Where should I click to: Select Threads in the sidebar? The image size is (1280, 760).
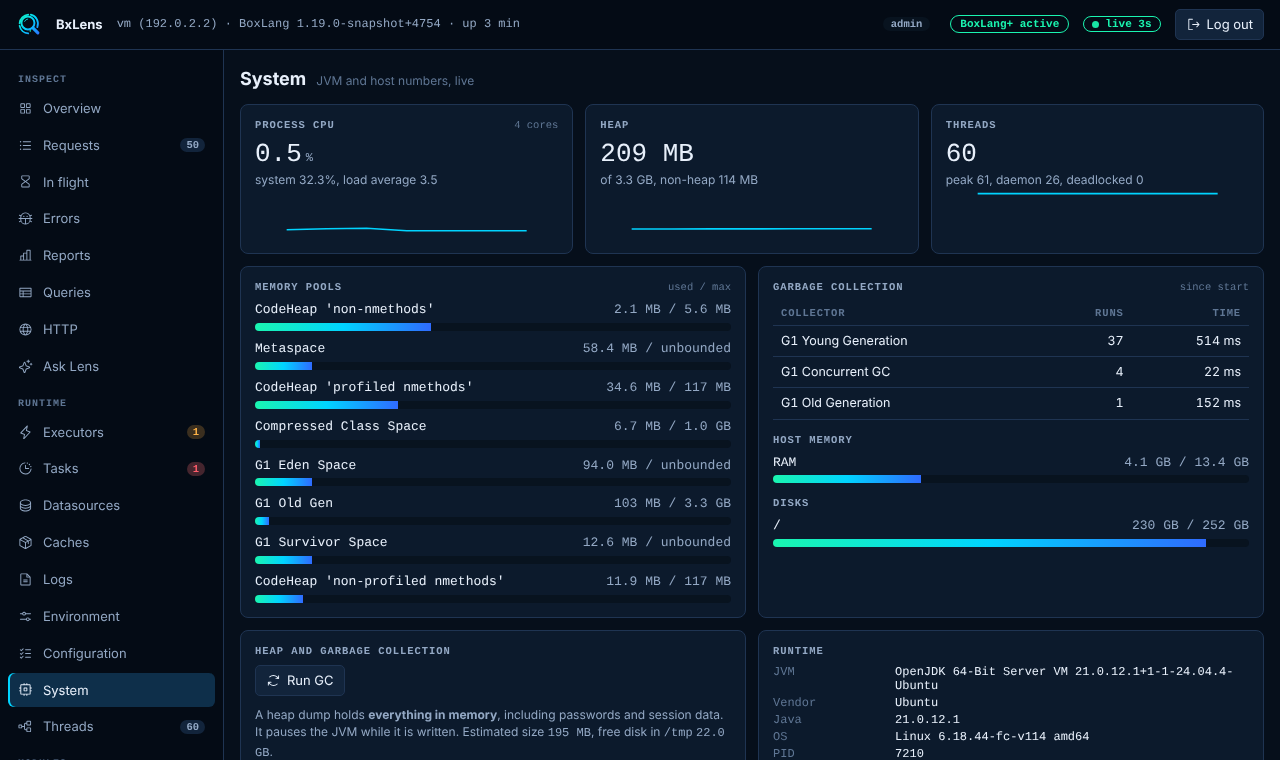pyautogui.click(x=111, y=726)
